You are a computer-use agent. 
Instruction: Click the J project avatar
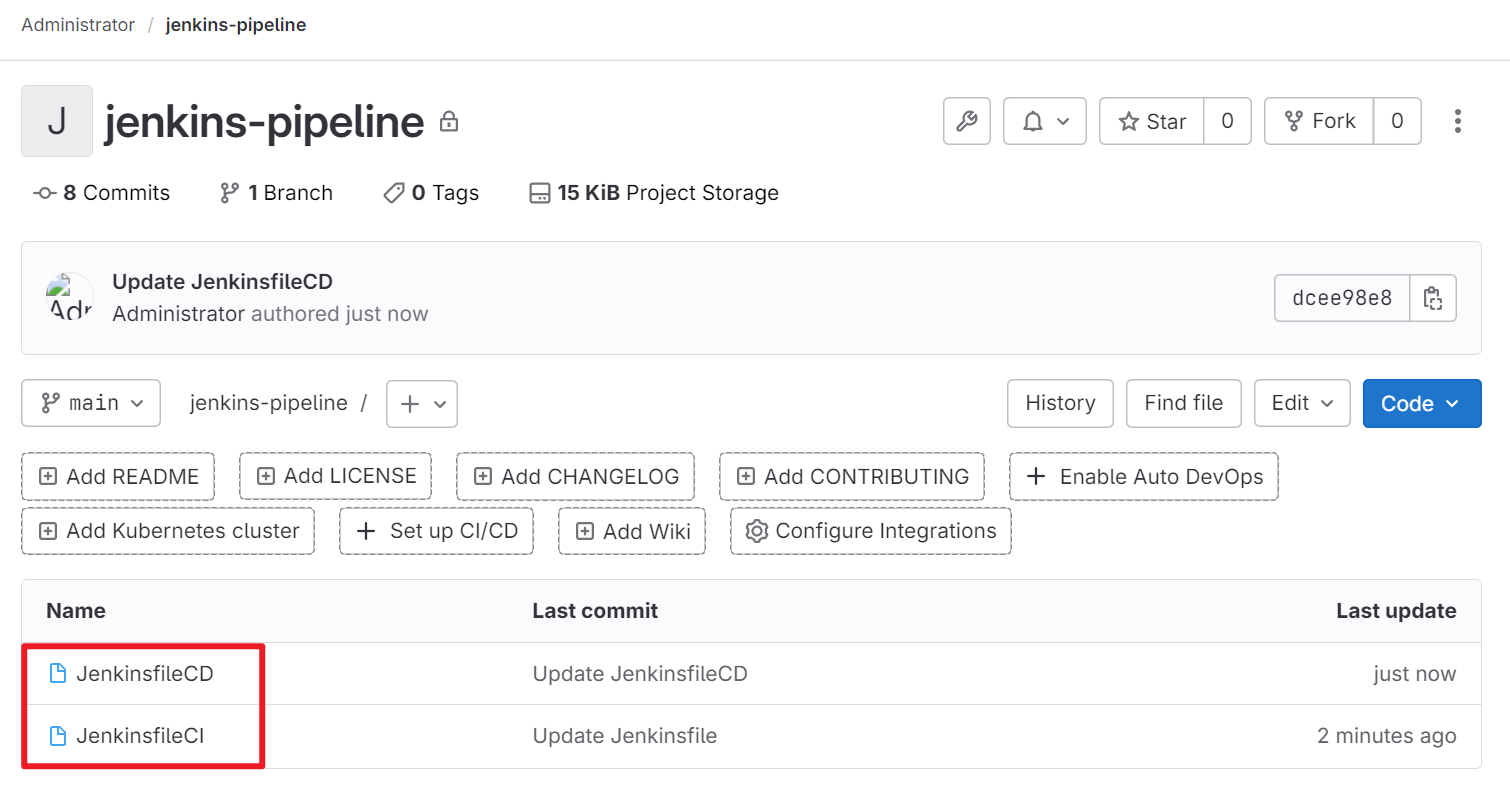coord(57,121)
